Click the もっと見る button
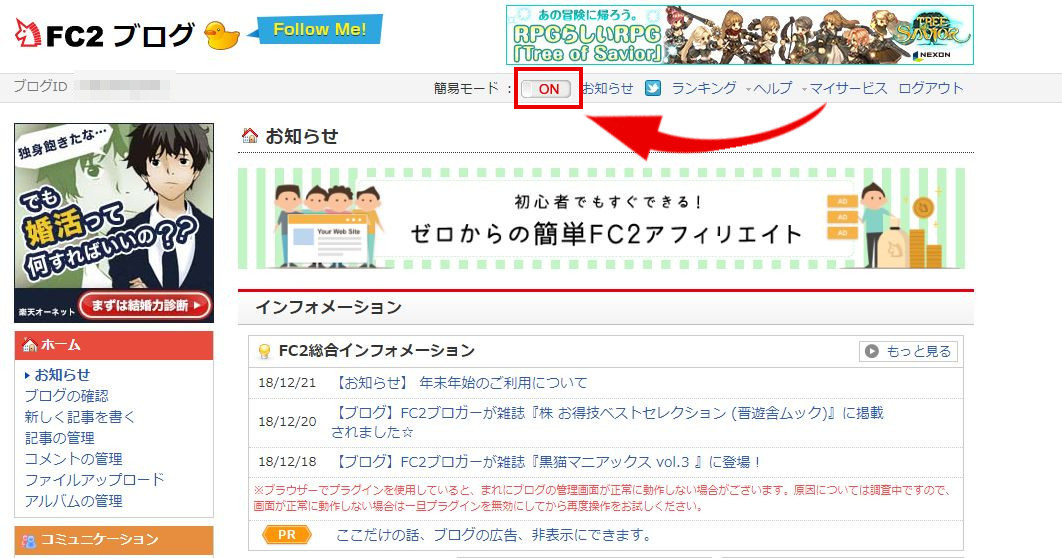1062x558 pixels. pos(908,351)
